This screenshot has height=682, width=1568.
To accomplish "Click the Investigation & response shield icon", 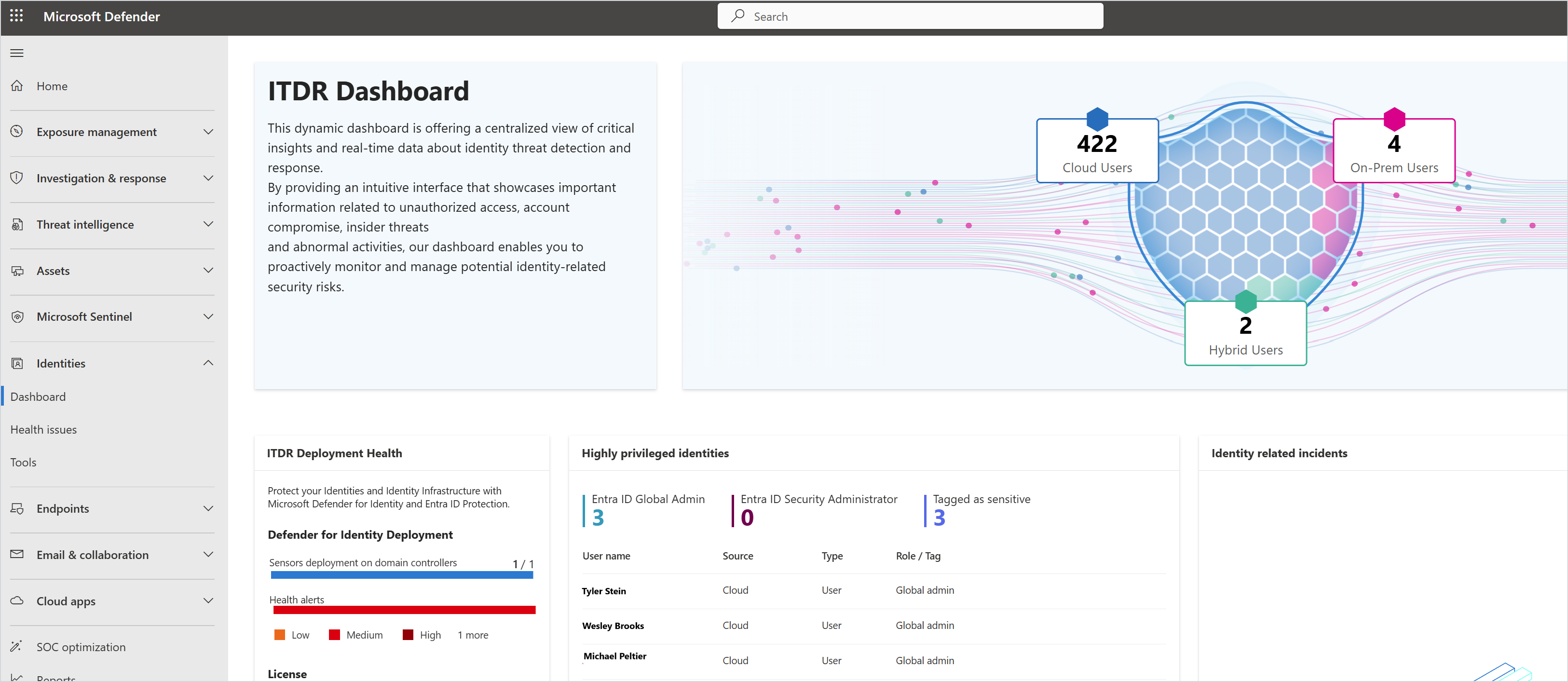I will pos(17,178).
